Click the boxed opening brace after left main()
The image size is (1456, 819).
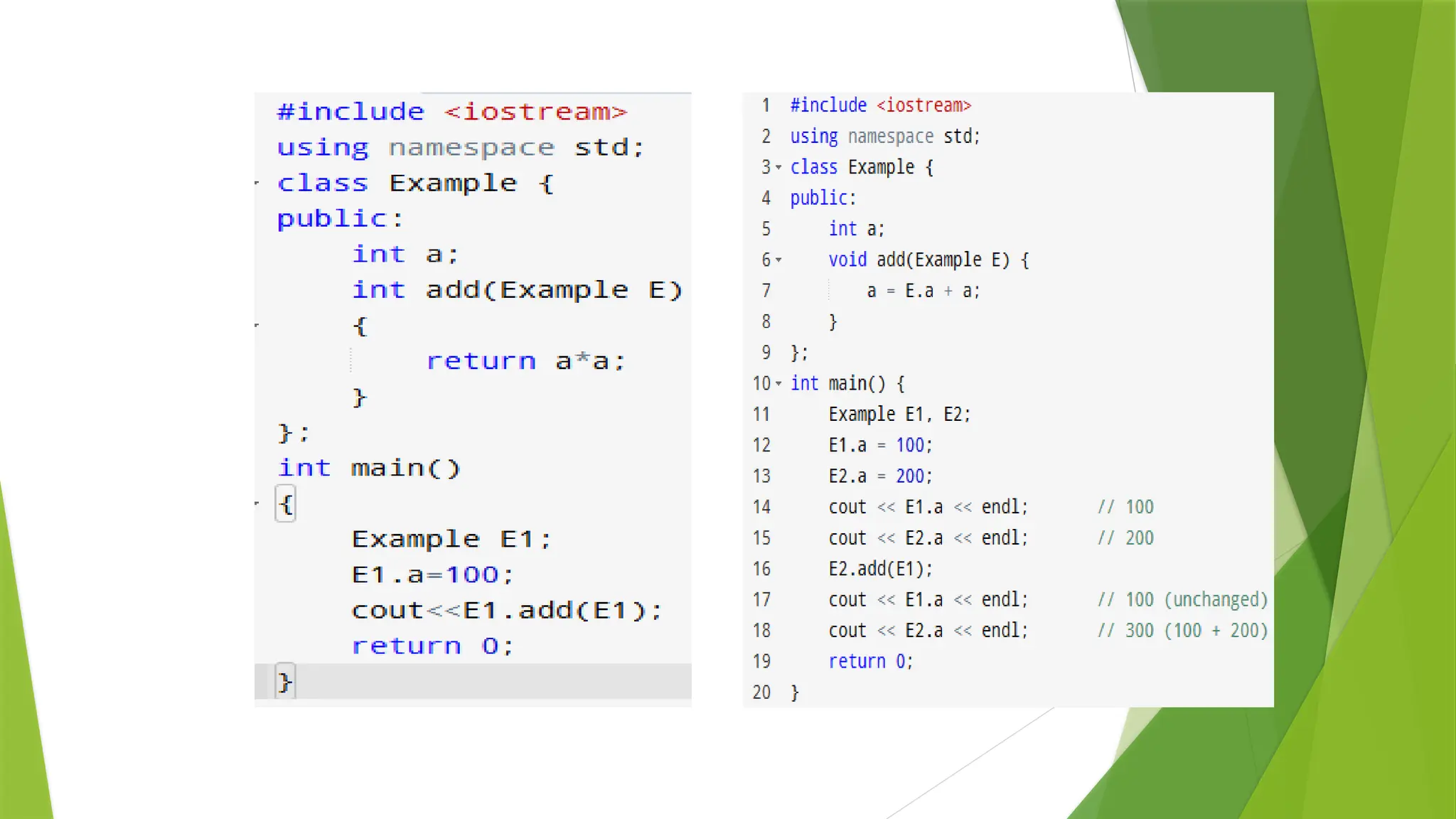(285, 504)
